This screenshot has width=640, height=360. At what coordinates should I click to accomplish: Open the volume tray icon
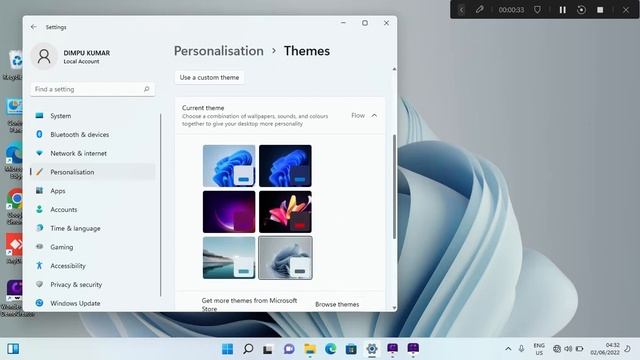click(568, 349)
